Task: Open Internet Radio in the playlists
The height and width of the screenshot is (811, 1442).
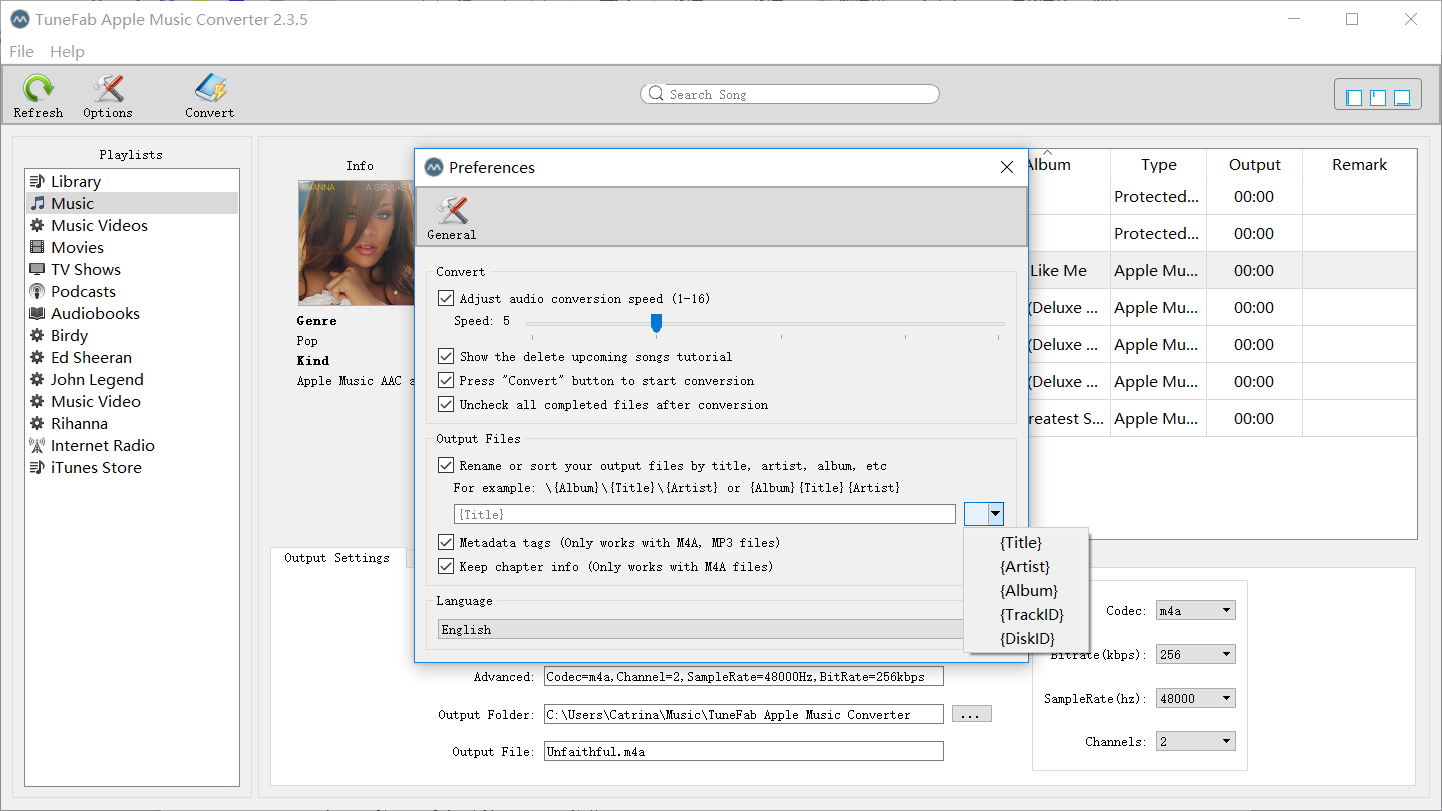Action: (132, 445)
